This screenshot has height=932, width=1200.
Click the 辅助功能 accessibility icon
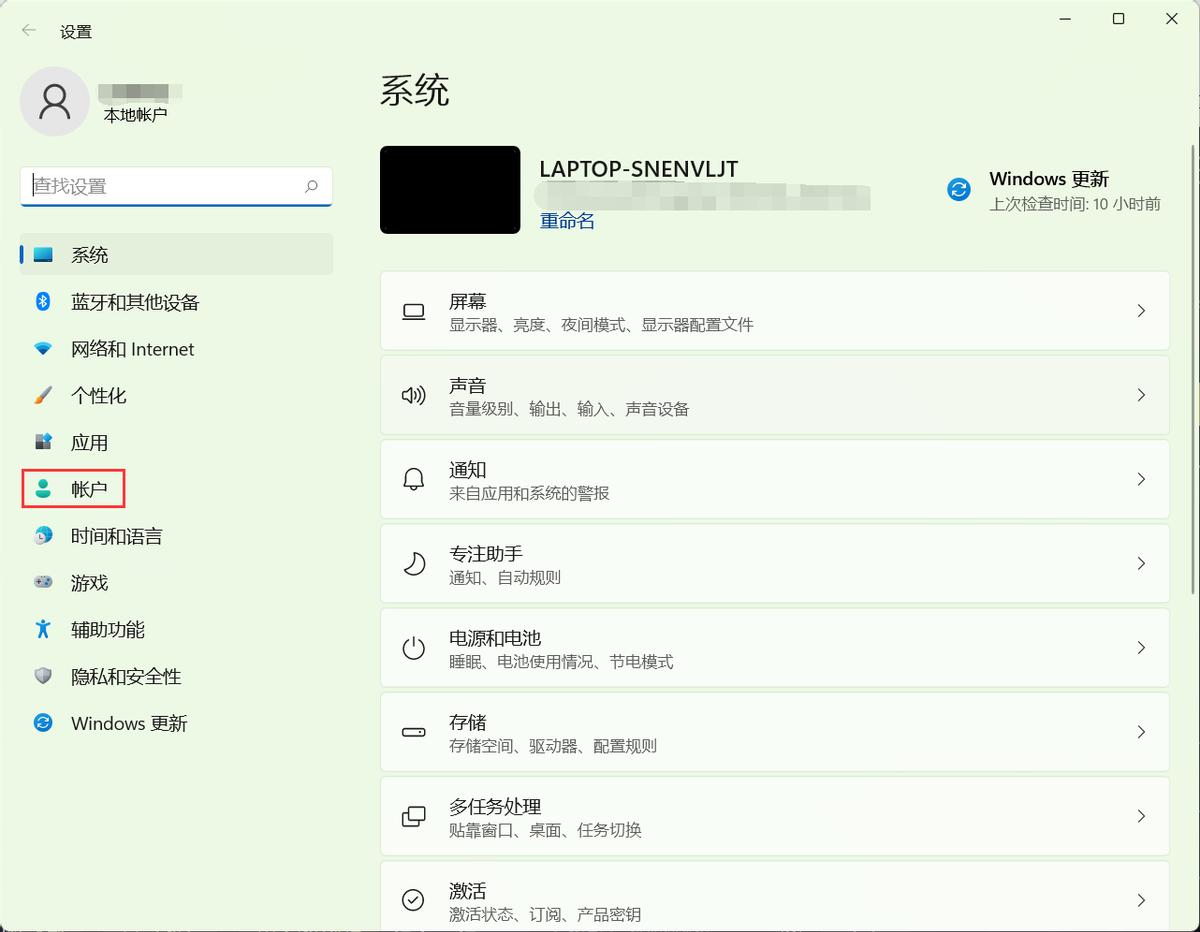[43, 630]
